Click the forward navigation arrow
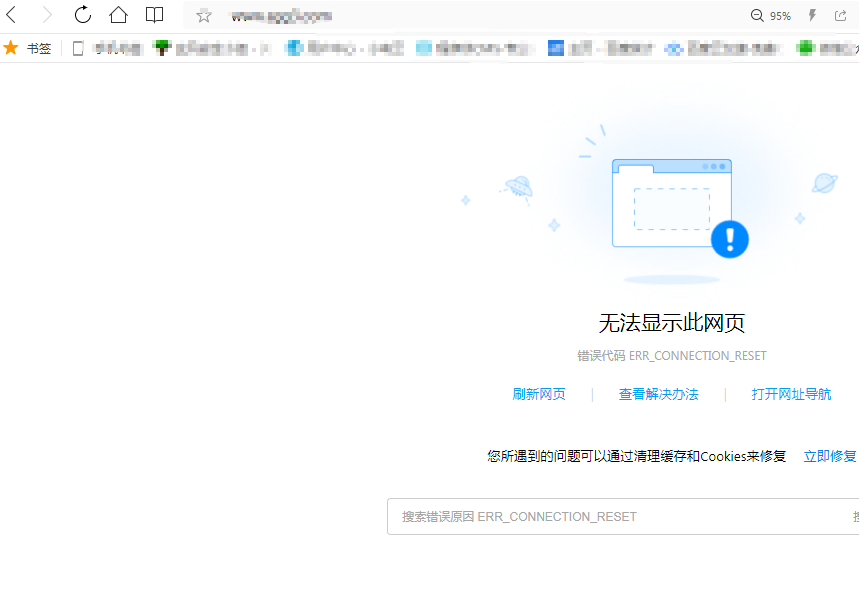Viewport: 859px width, 603px height. pos(46,15)
